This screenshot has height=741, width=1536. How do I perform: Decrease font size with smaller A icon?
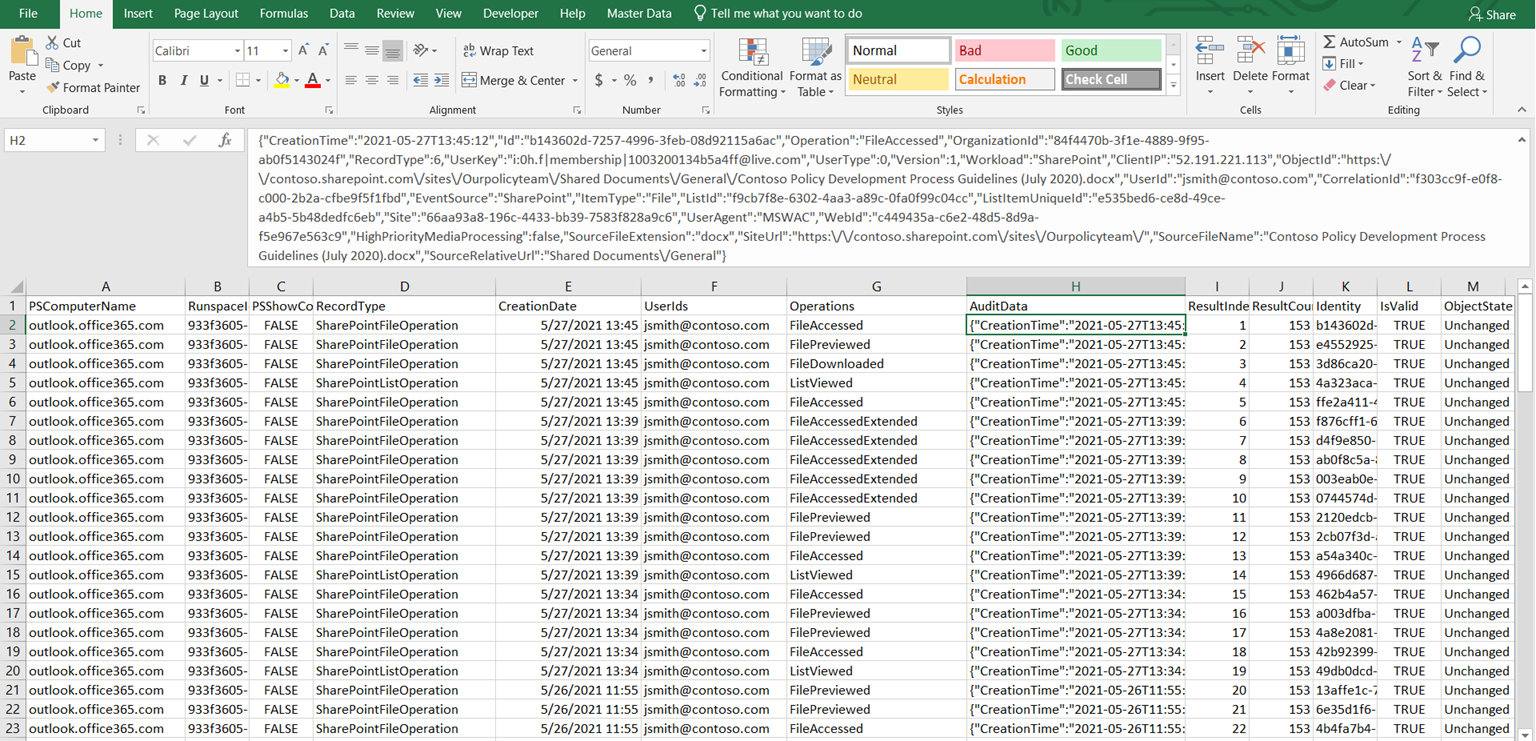click(x=323, y=50)
